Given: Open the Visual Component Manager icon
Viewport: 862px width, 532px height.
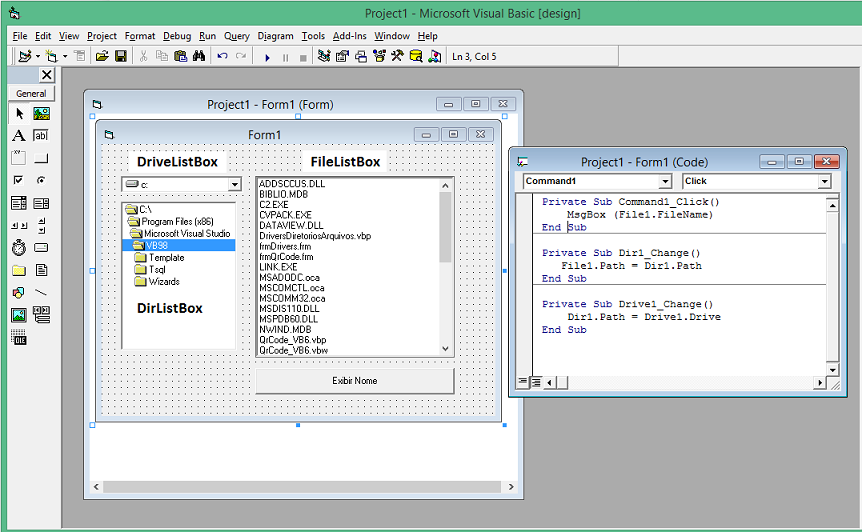Looking at the screenshot, I should pos(435,56).
